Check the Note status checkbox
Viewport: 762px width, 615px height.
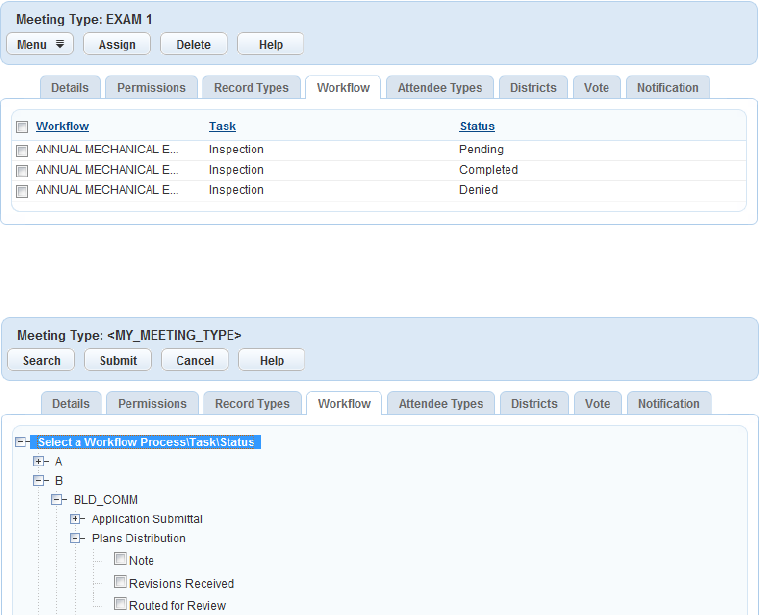[x=121, y=559]
